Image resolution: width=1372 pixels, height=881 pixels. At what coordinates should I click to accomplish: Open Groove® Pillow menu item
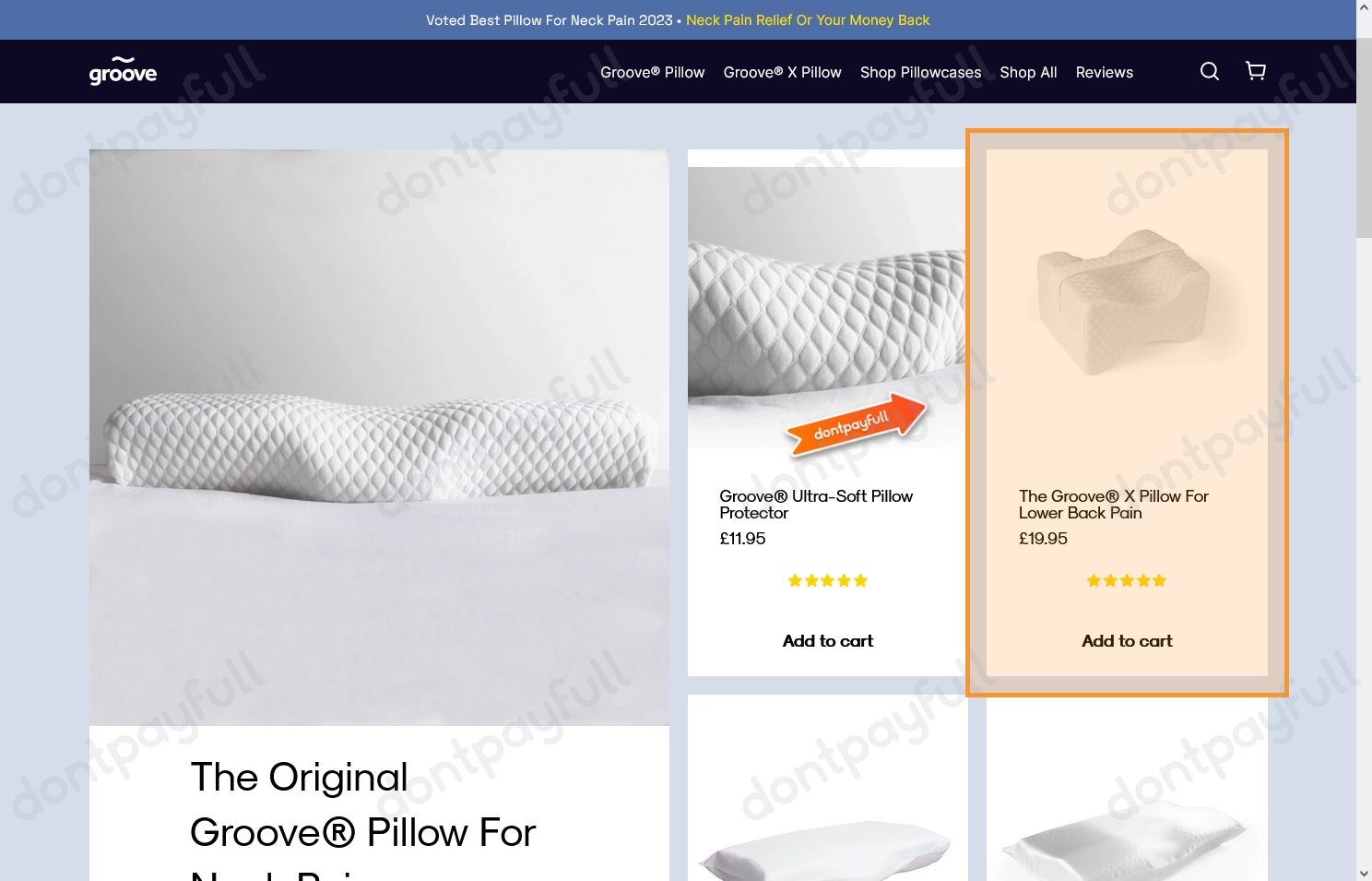pos(653,72)
